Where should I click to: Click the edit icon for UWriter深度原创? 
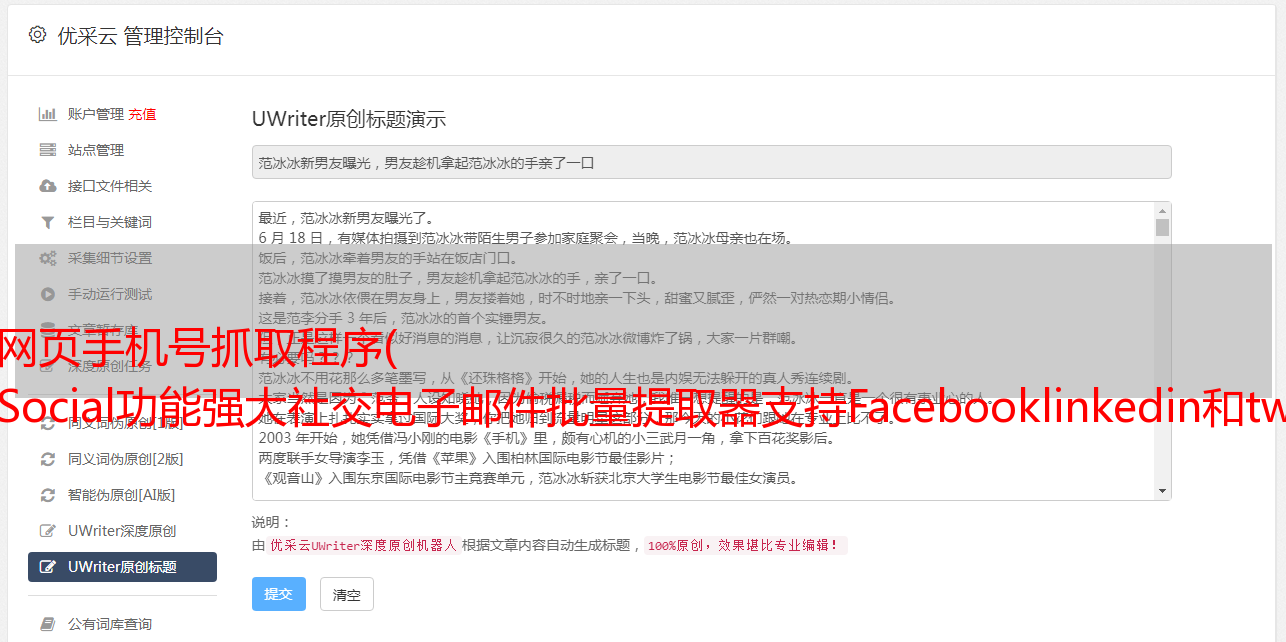47,531
